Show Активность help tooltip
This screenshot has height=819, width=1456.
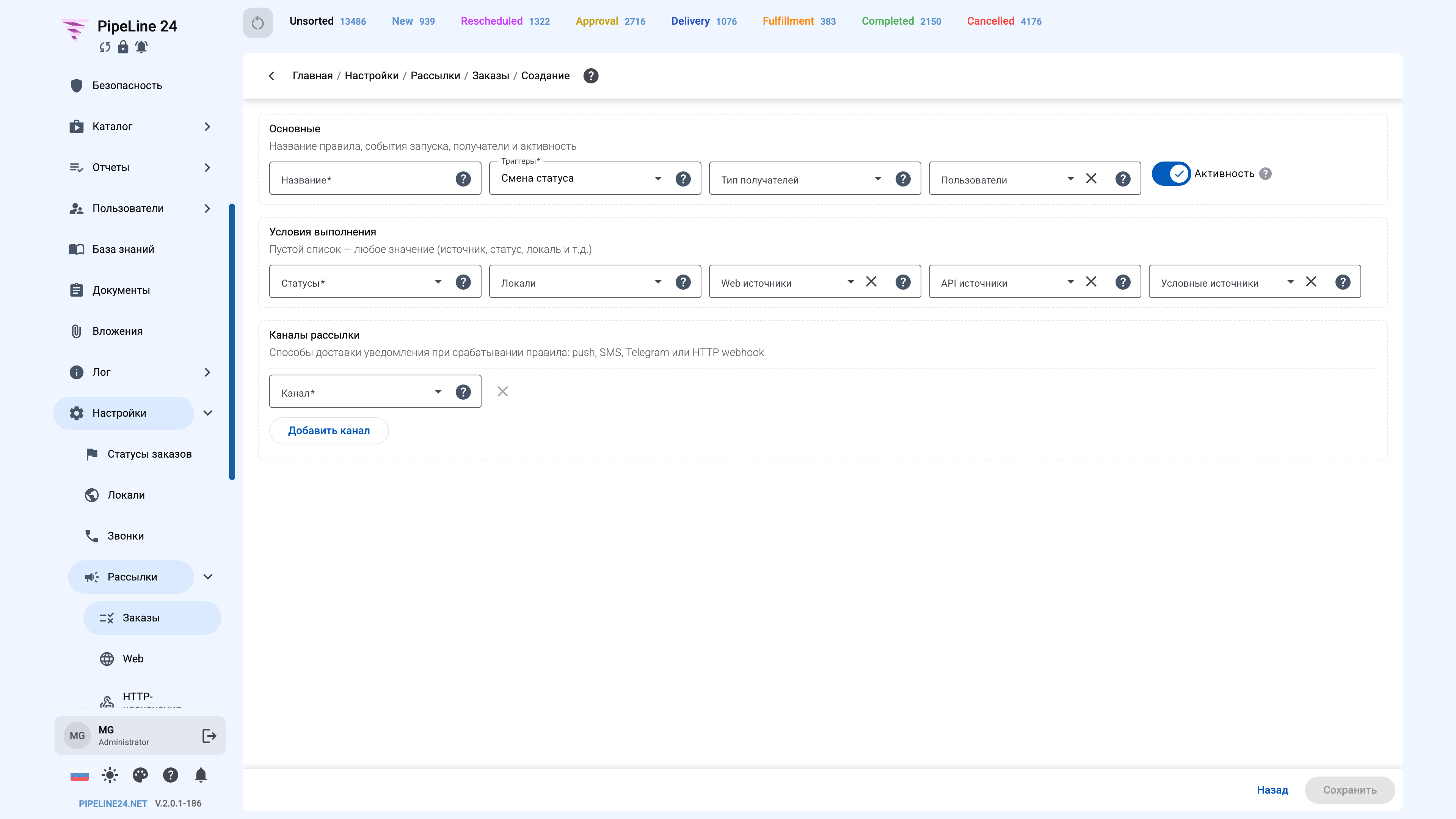pyautogui.click(x=1266, y=174)
